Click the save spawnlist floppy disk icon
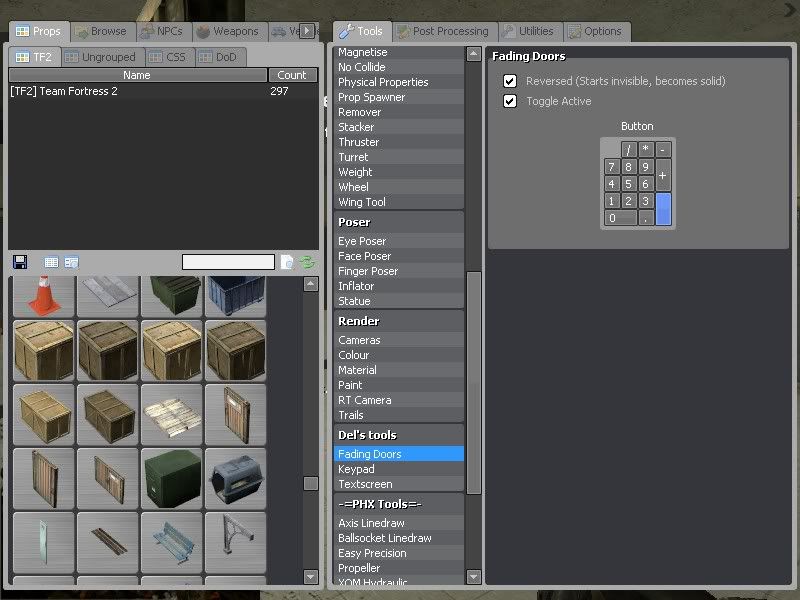The height and width of the screenshot is (600, 800). (x=20, y=262)
